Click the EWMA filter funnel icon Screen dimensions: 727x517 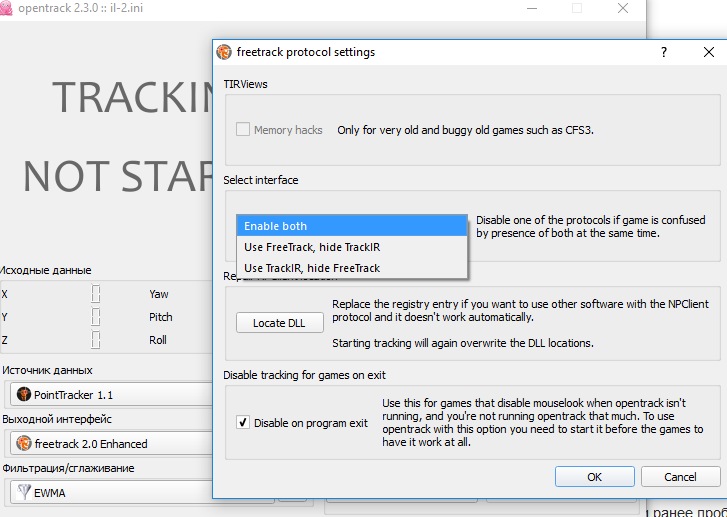pos(24,492)
